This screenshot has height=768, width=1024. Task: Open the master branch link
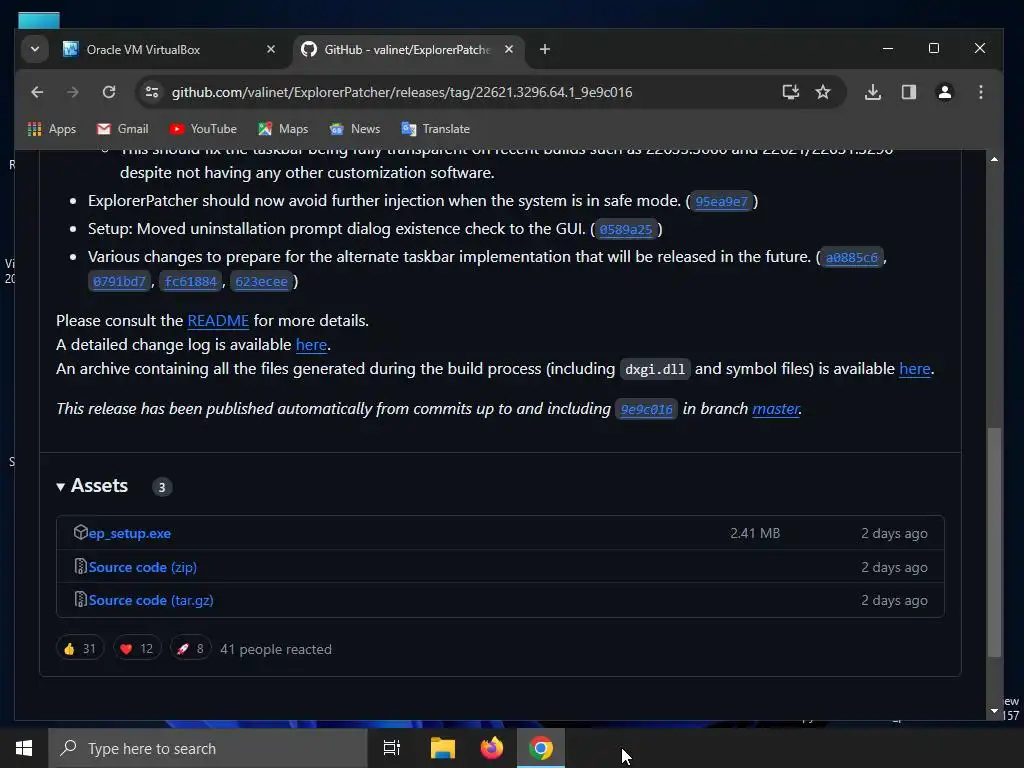[x=776, y=409]
